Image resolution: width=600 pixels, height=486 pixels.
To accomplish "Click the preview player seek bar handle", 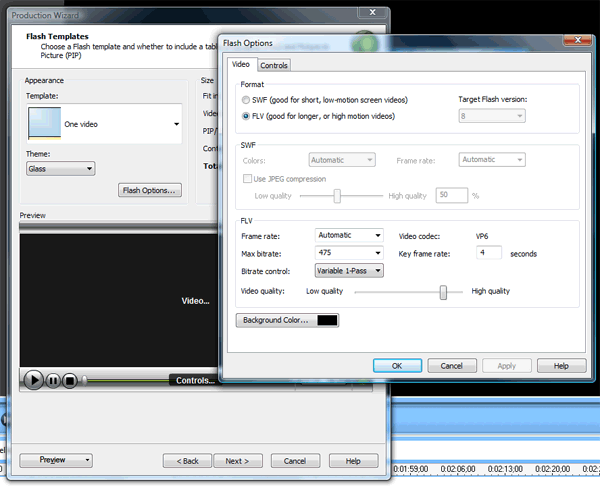I will [84, 380].
